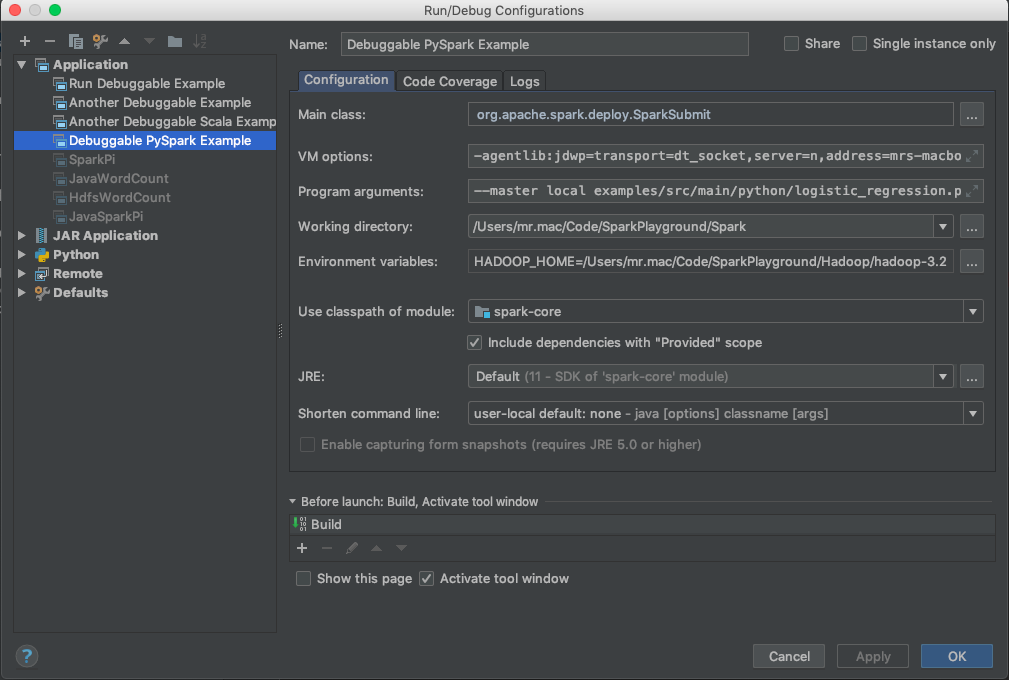Browse for Working directory
Image resolution: width=1009 pixels, height=680 pixels.
click(972, 226)
